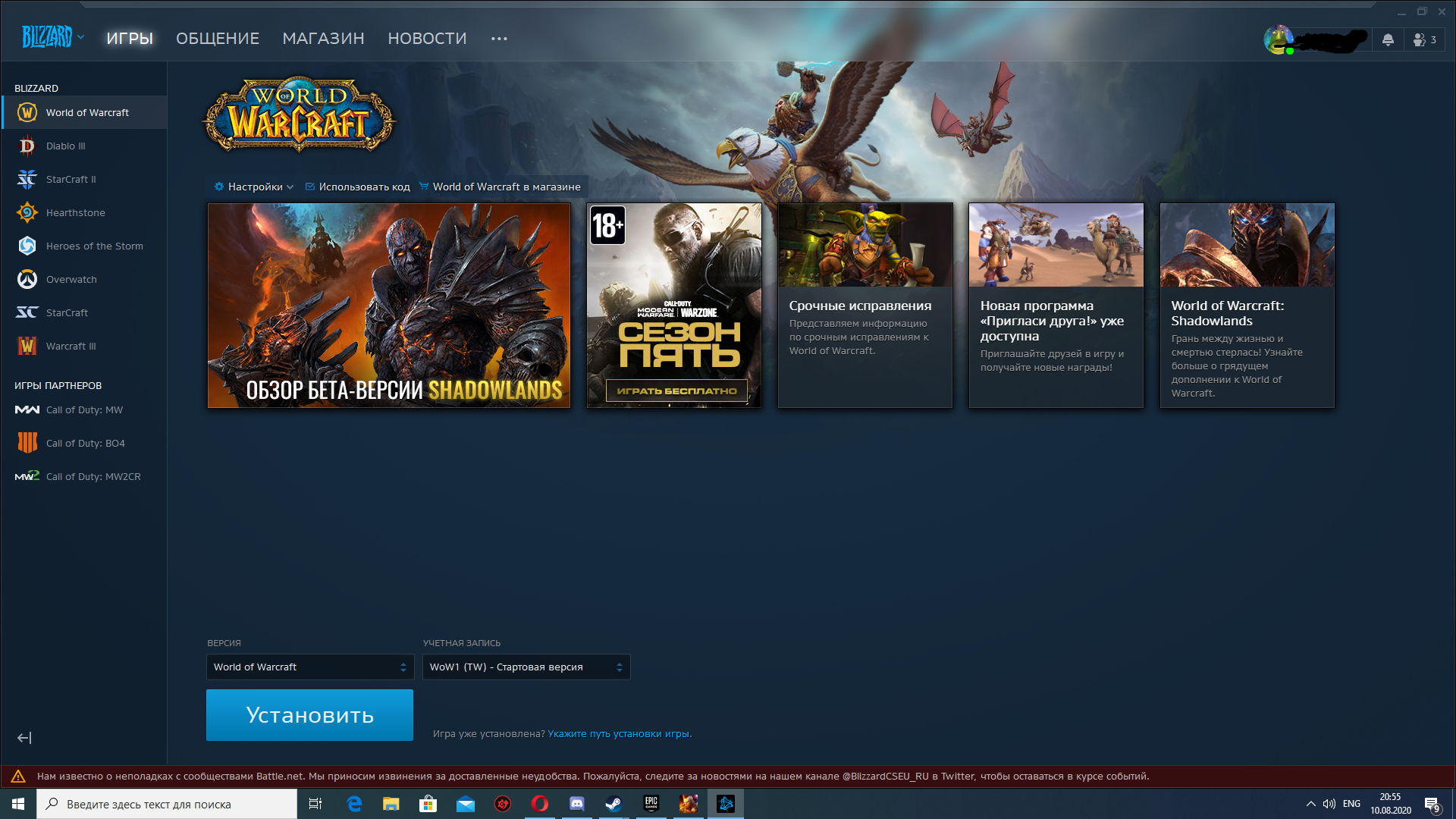Open Opera browser from taskbar
This screenshot has height=819, width=1456.
[540, 804]
